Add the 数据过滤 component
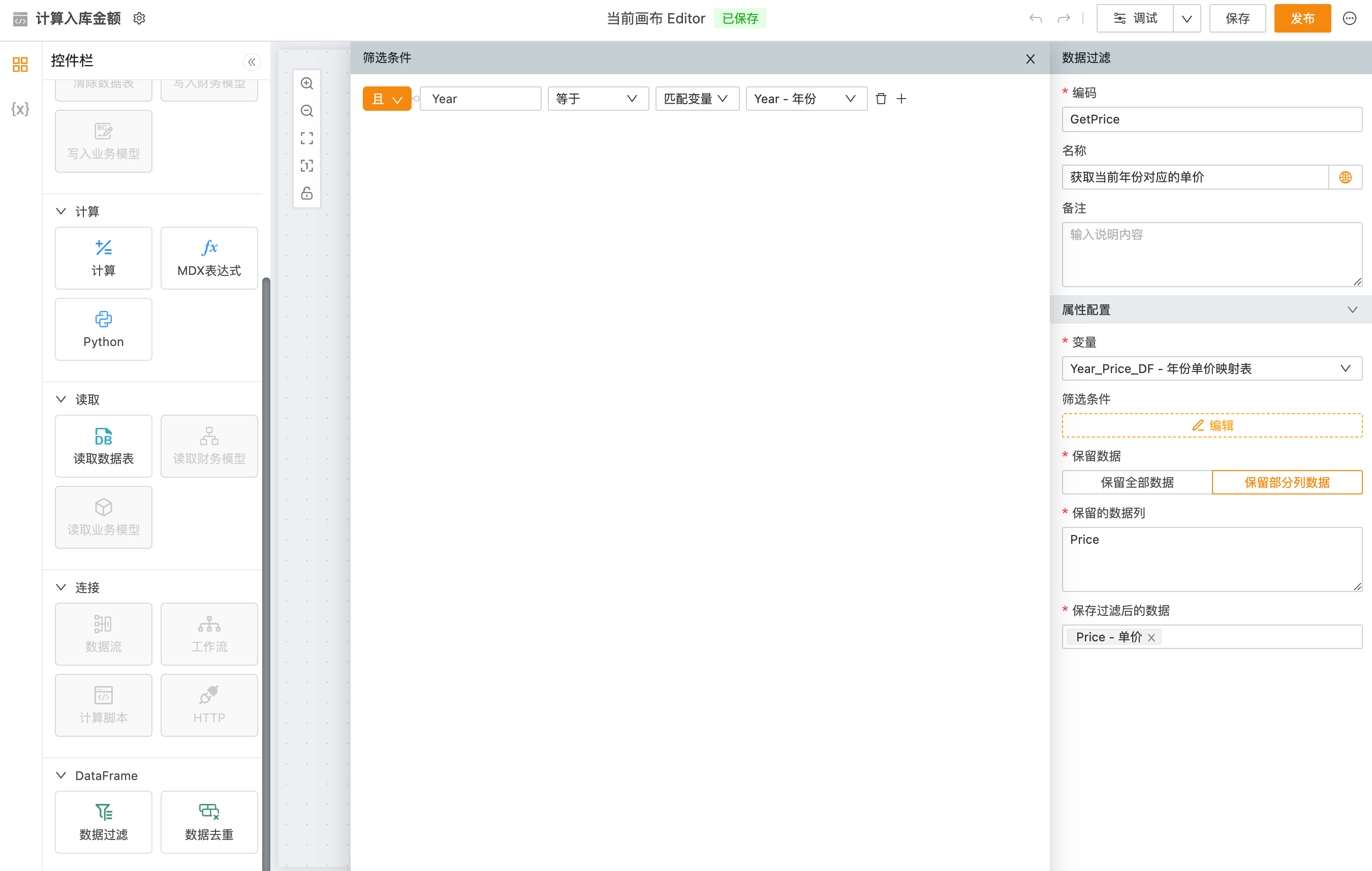 coord(103,822)
